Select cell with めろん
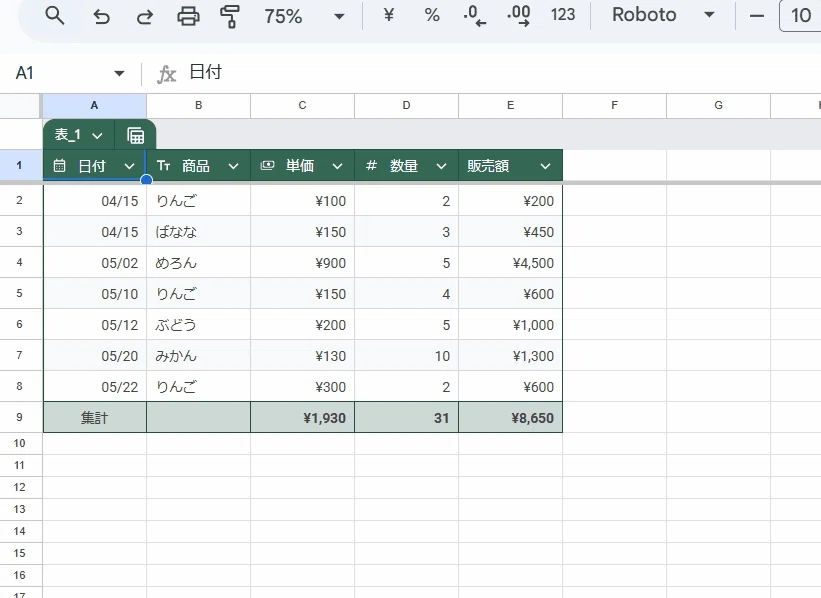The height and width of the screenshot is (598, 821). (198, 263)
